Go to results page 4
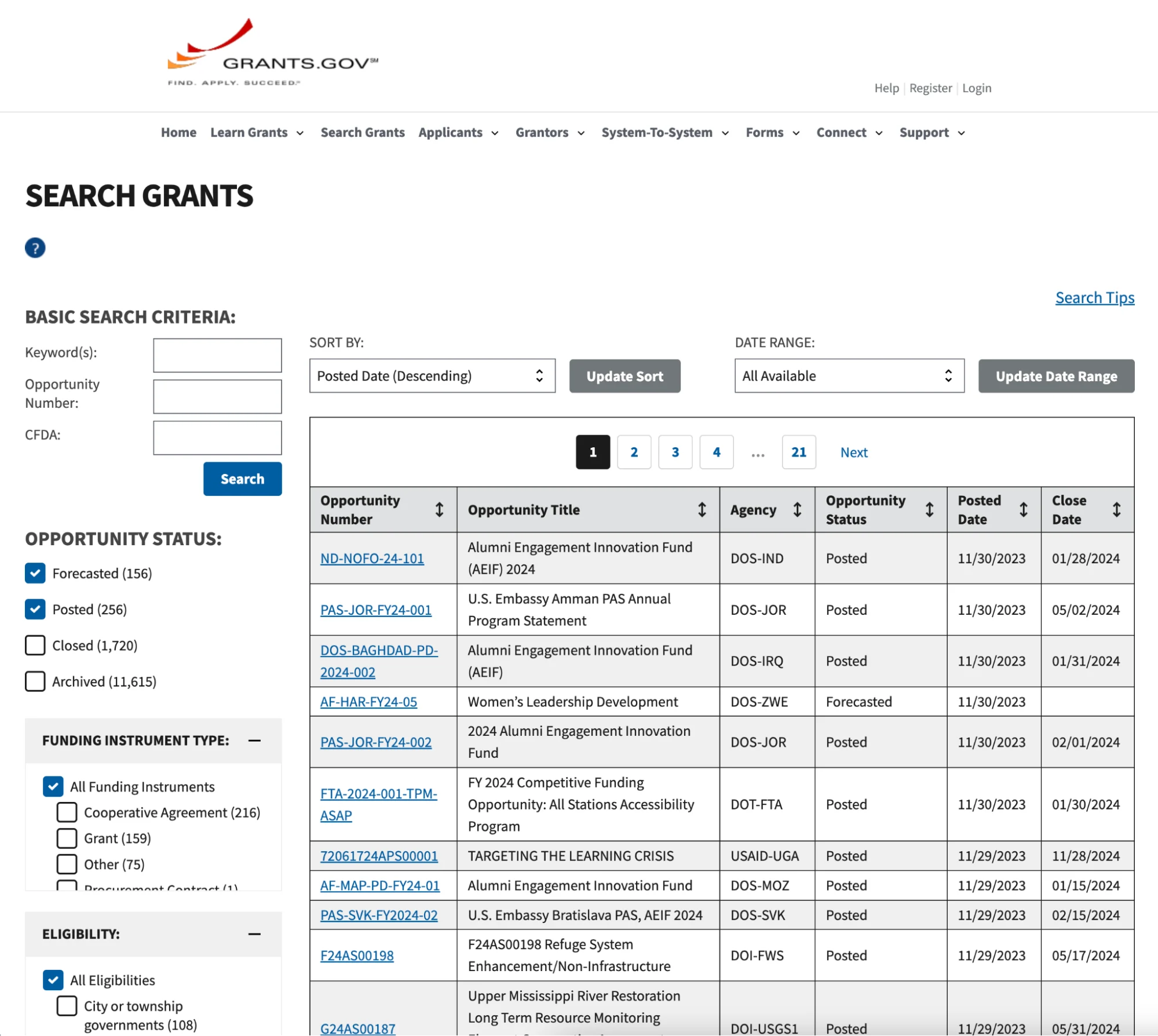The image size is (1158, 1036). pos(716,452)
